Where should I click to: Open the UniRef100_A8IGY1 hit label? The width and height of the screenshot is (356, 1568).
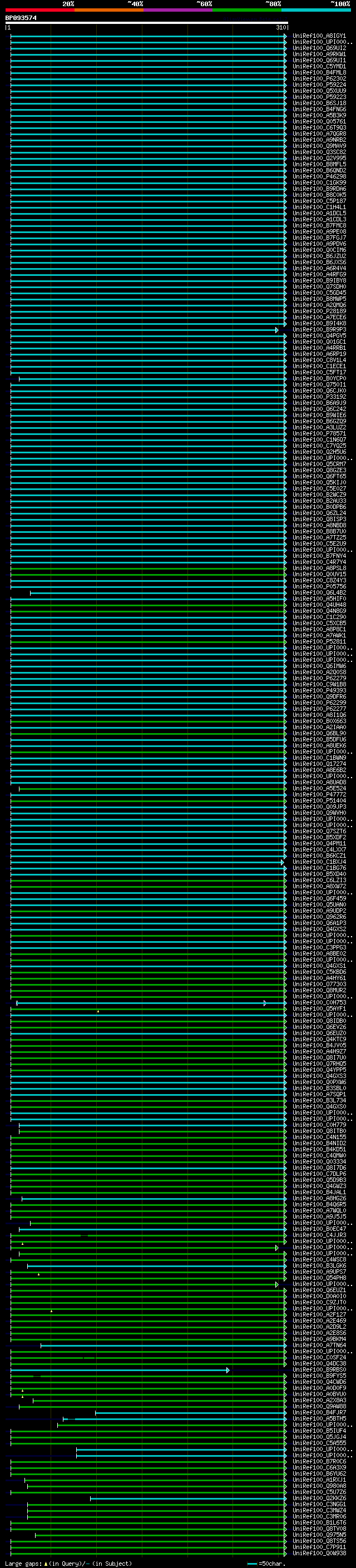(319, 36)
